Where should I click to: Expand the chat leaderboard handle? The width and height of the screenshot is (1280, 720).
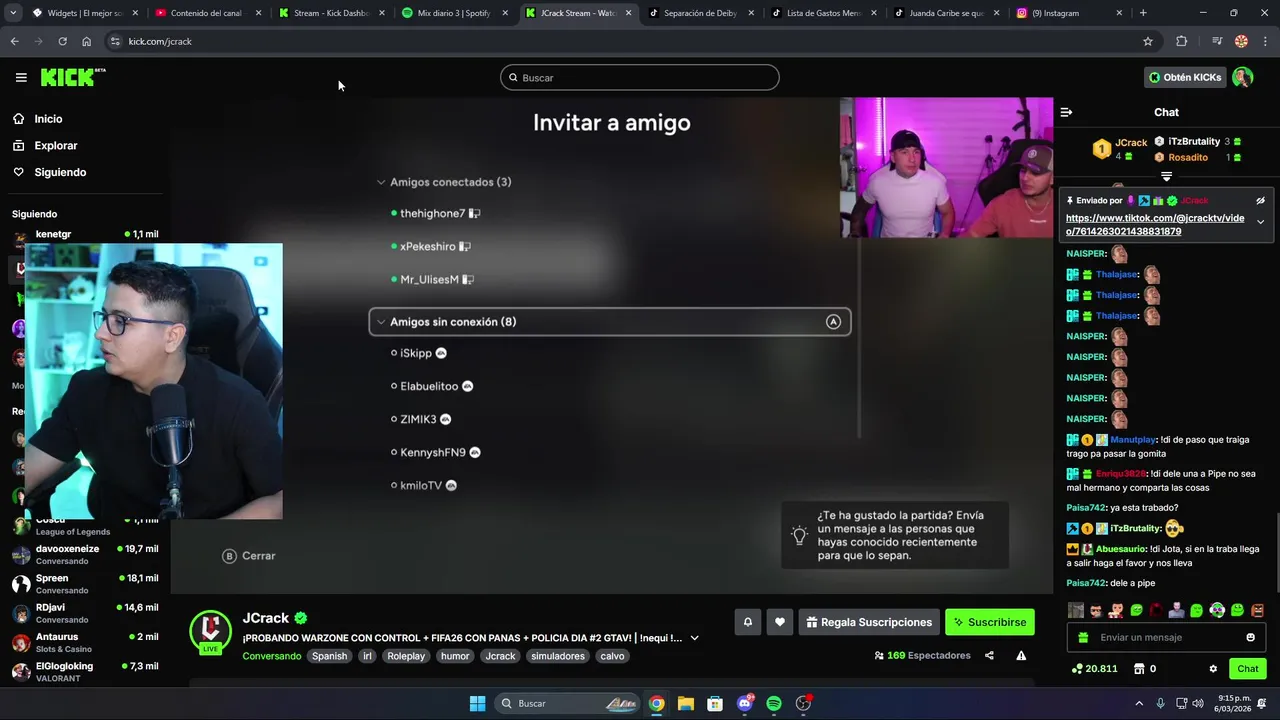pos(1166,176)
